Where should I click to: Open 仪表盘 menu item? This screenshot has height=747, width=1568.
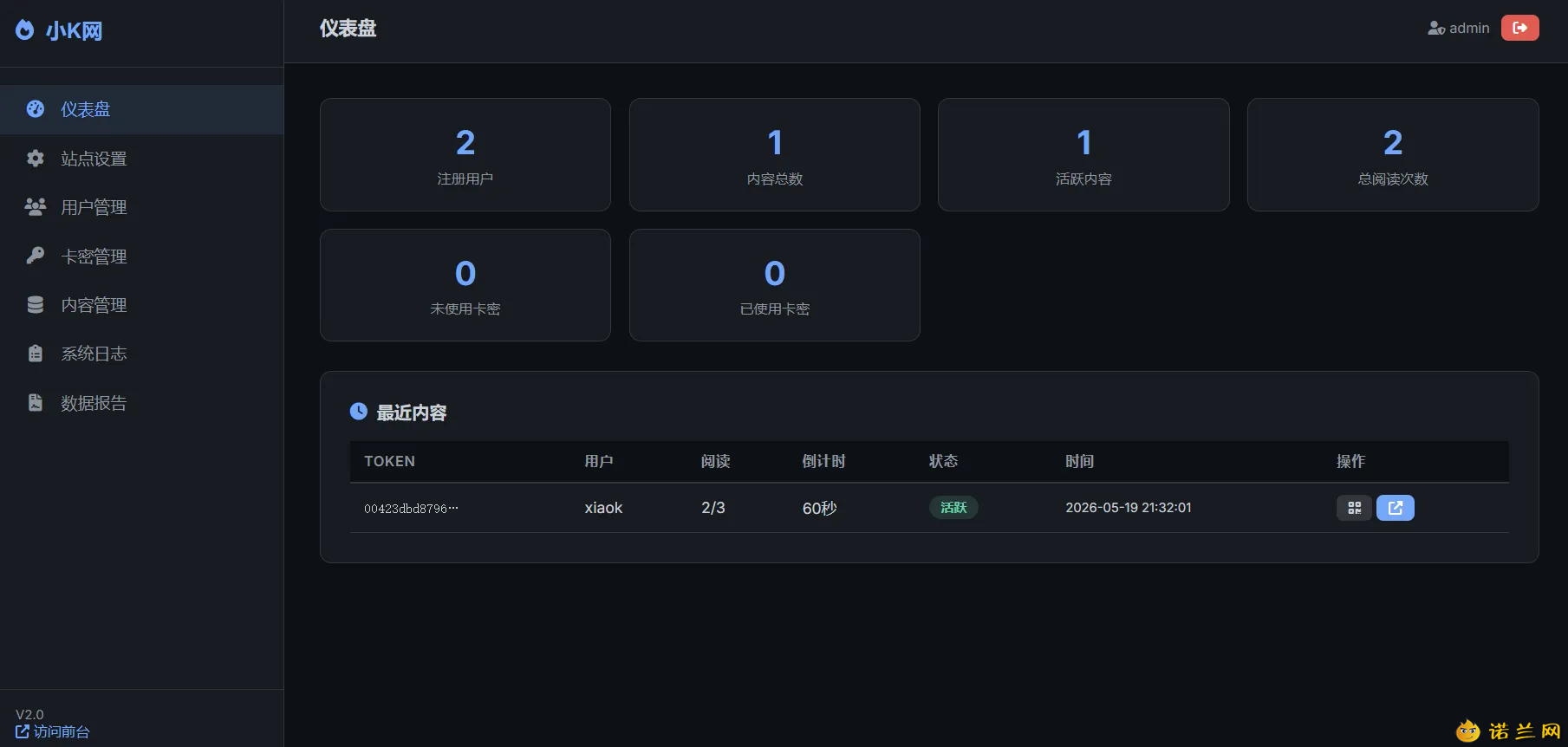point(141,109)
